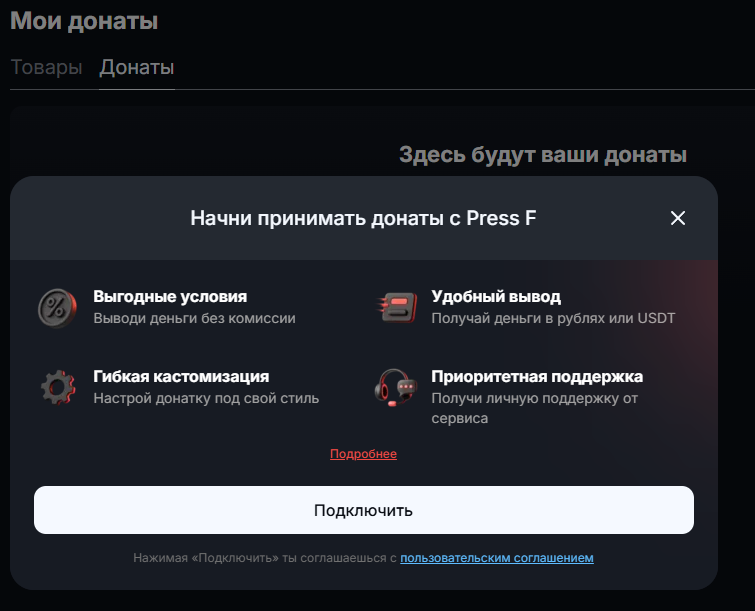Click the gear customization icon
This screenshot has width=755, height=611.
click(58, 387)
